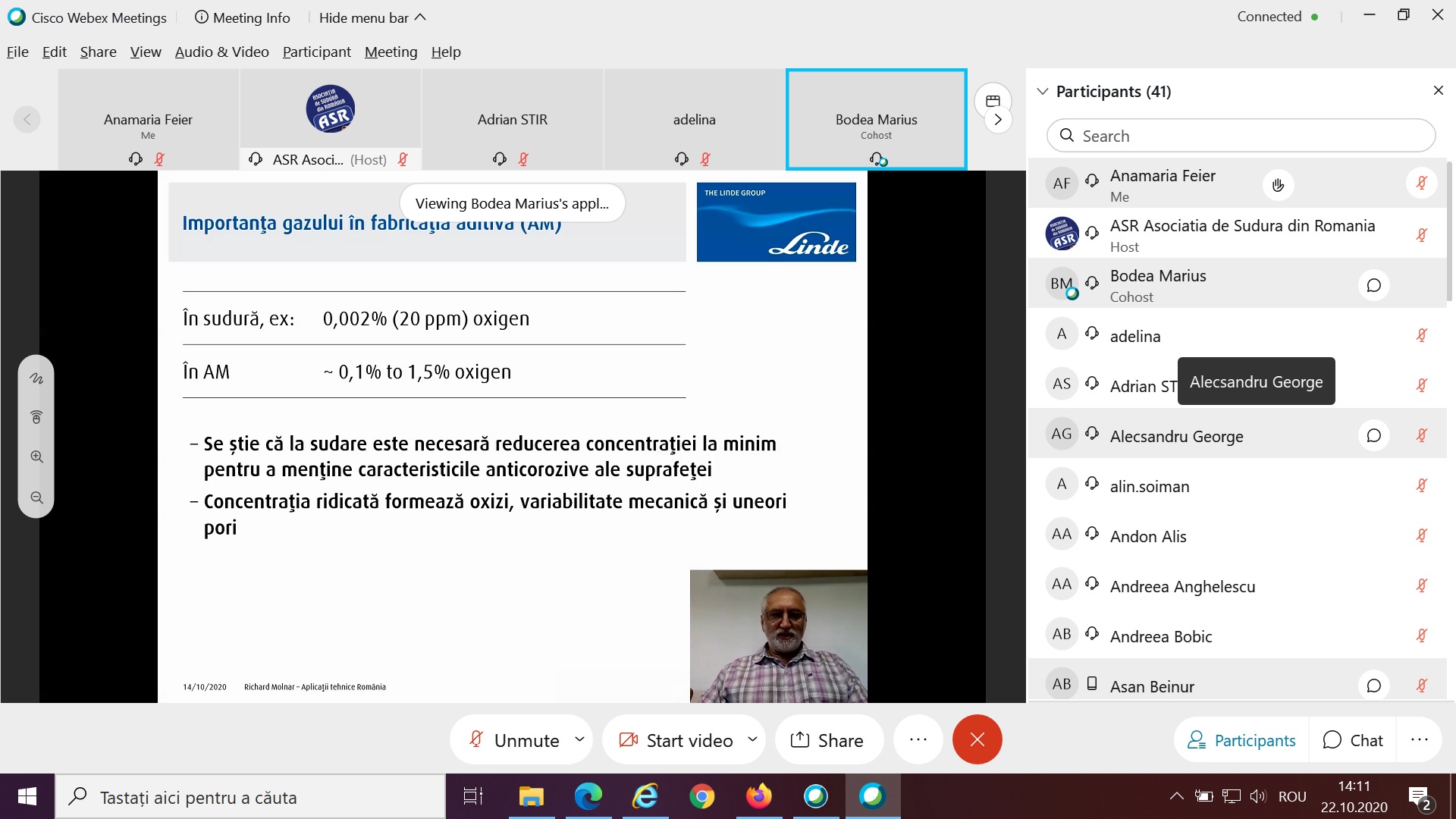Click the annotate pen icon in side toolbar
1456x819 pixels.
pyautogui.click(x=36, y=378)
